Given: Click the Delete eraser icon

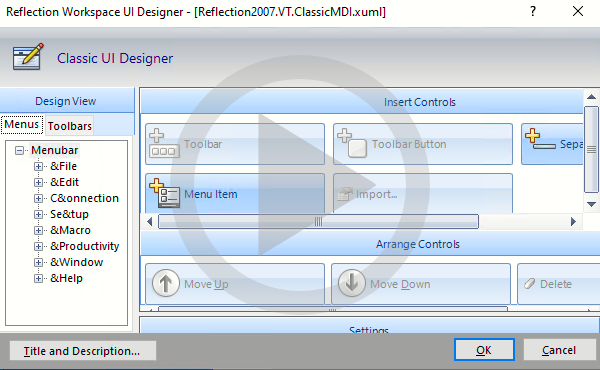Looking at the screenshot, I should (530, 284).
